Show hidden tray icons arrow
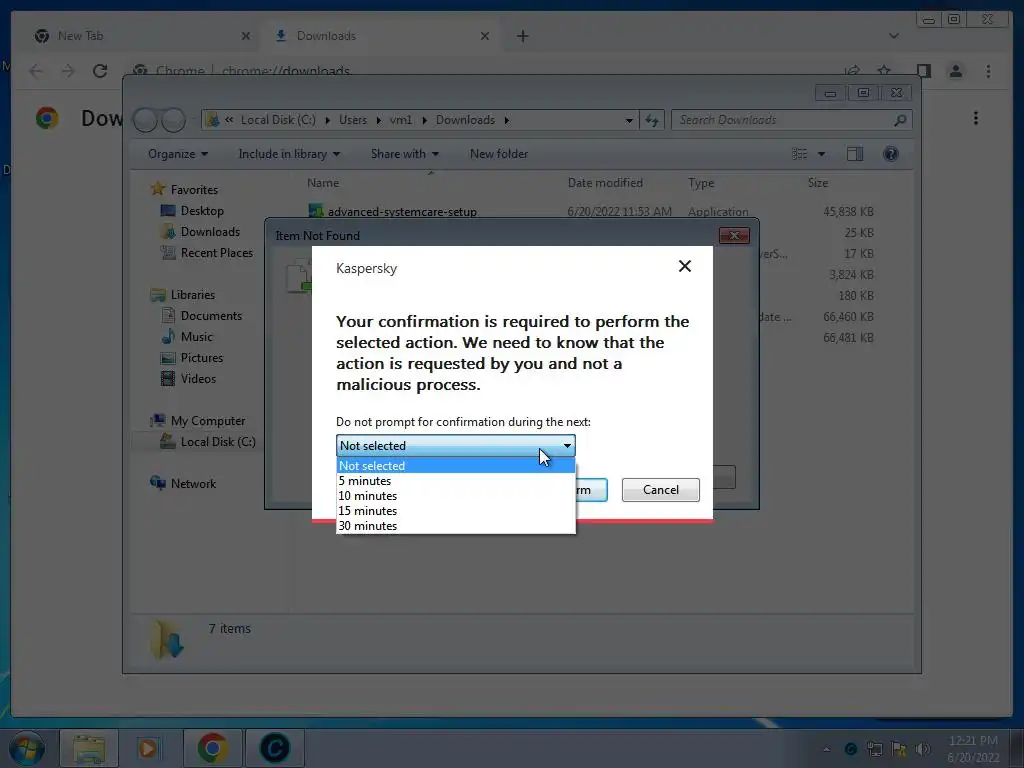The height and width of the screenshot is (768, 1024). coord(827,749)
